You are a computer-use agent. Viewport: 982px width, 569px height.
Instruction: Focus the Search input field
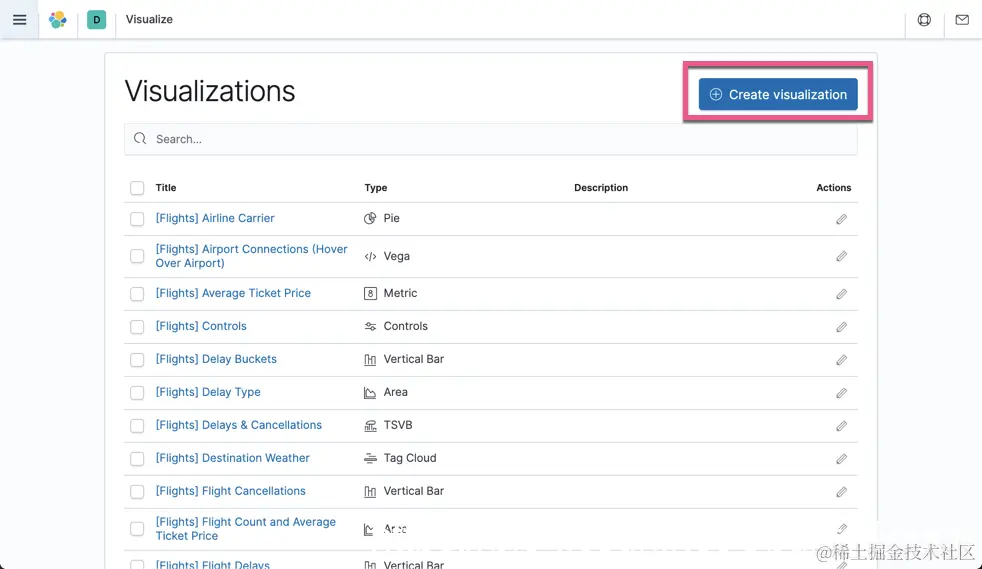(x=490, y=139)
